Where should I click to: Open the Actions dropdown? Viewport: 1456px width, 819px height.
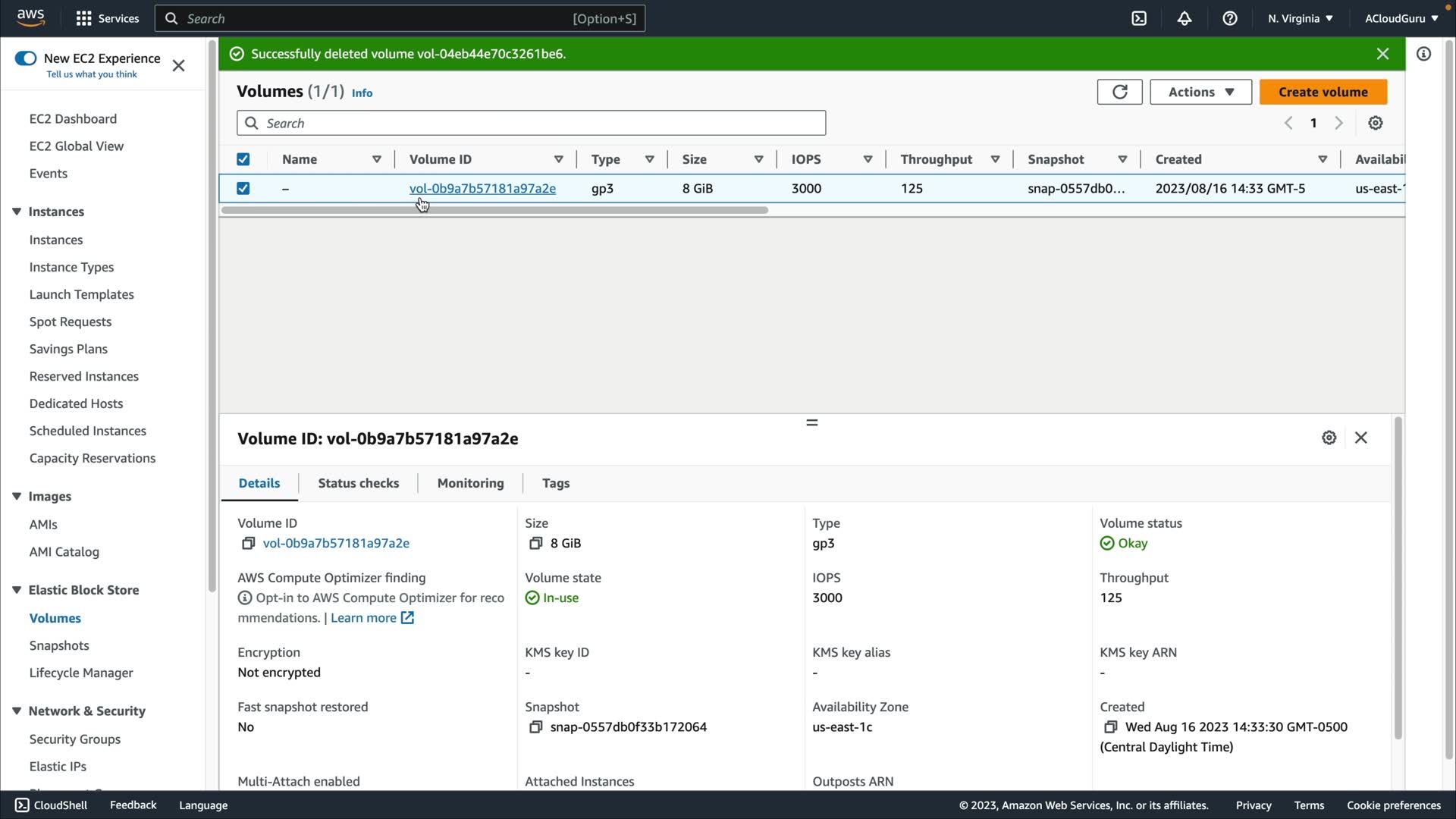pos(1200,92)
